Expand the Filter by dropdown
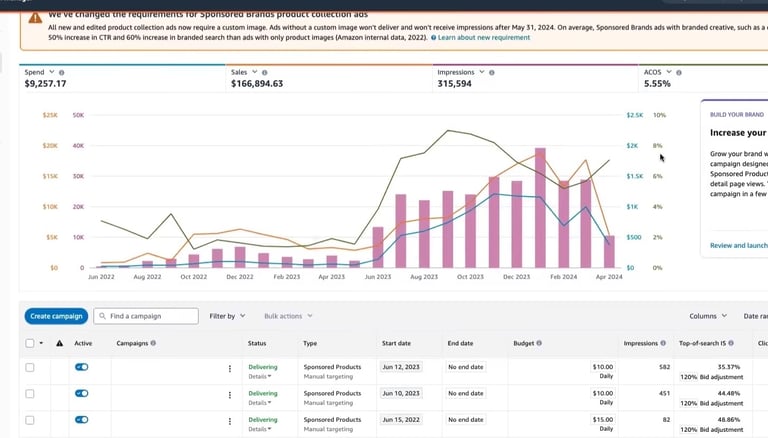768x438 pixels. [x=226, y=316]
